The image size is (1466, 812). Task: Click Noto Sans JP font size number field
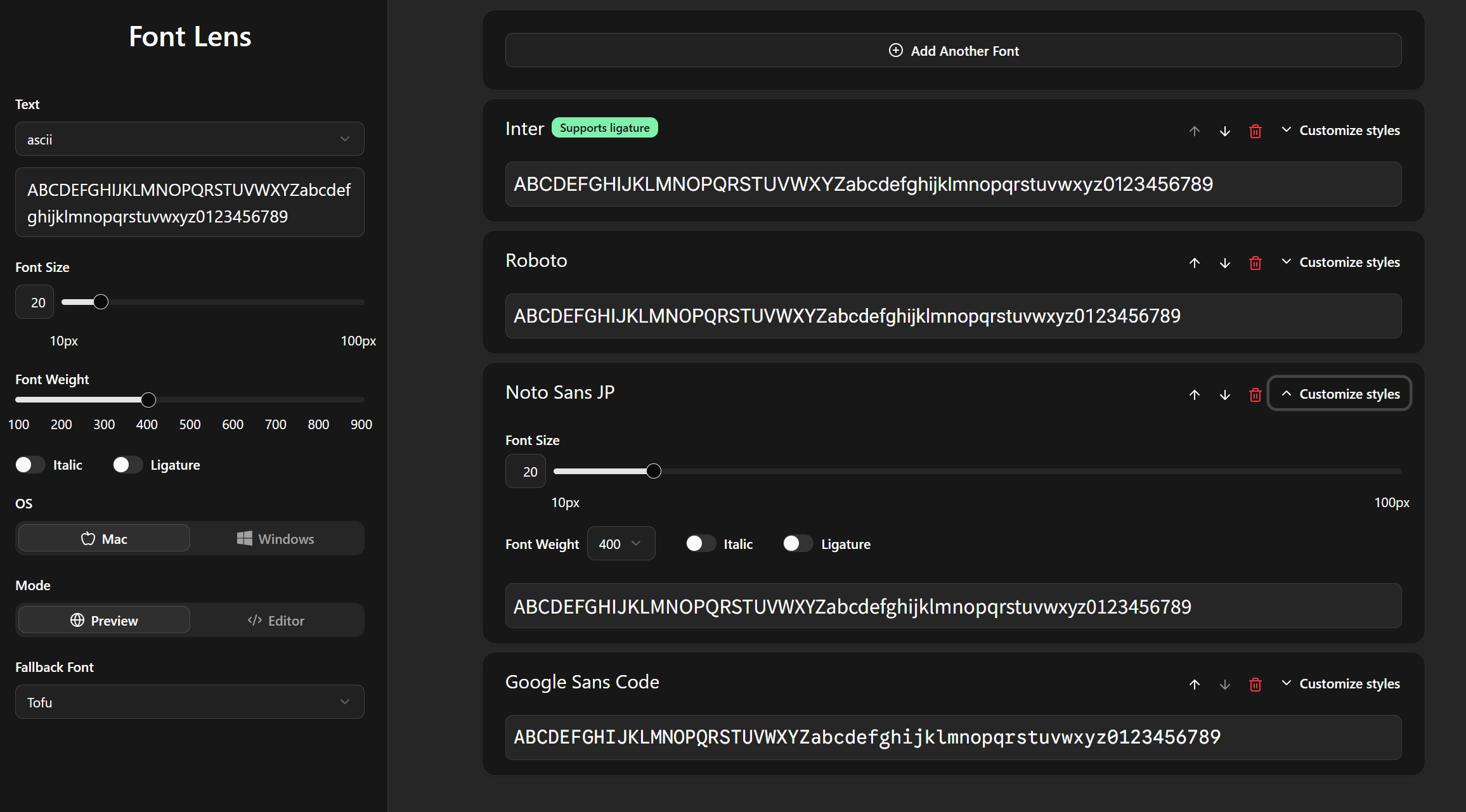pos(526,471)
